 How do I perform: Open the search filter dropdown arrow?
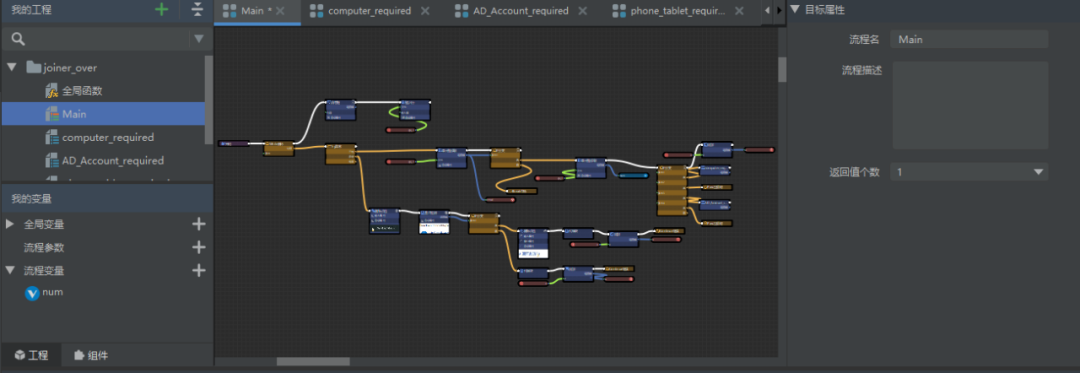click(x=198, y=39)
